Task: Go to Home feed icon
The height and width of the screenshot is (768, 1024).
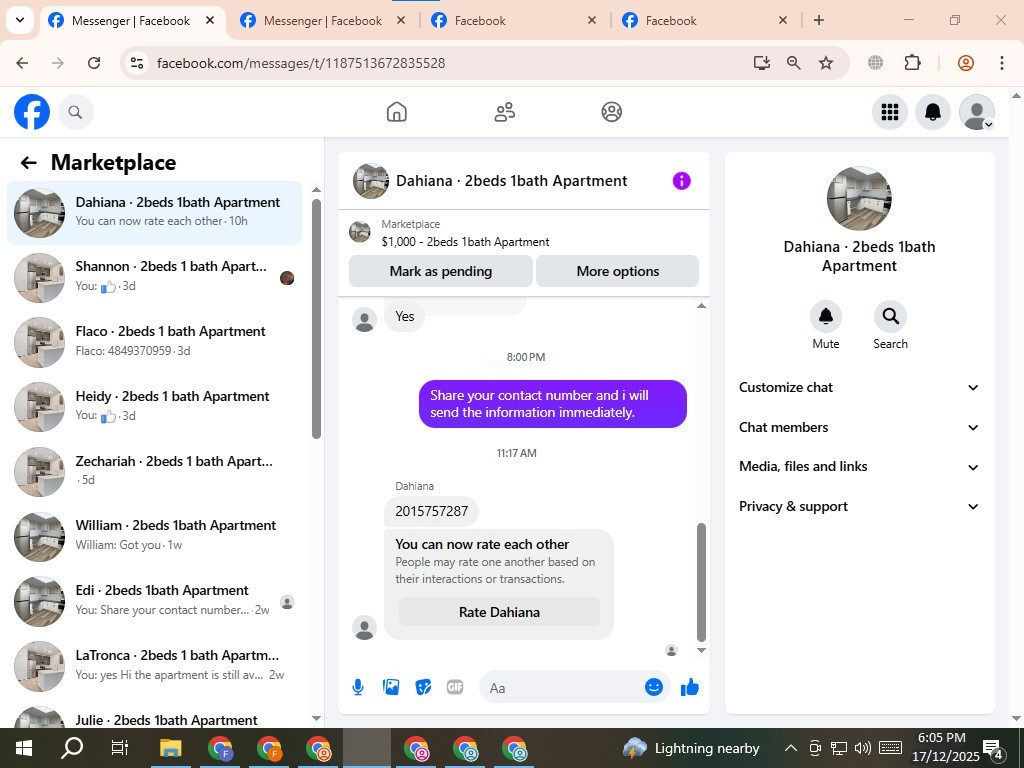Action: 396,112
